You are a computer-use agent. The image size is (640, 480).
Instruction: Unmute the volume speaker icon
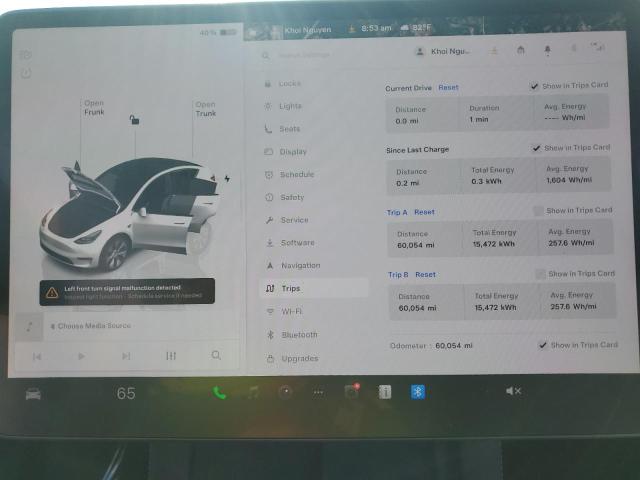click(x=513, y=391)
